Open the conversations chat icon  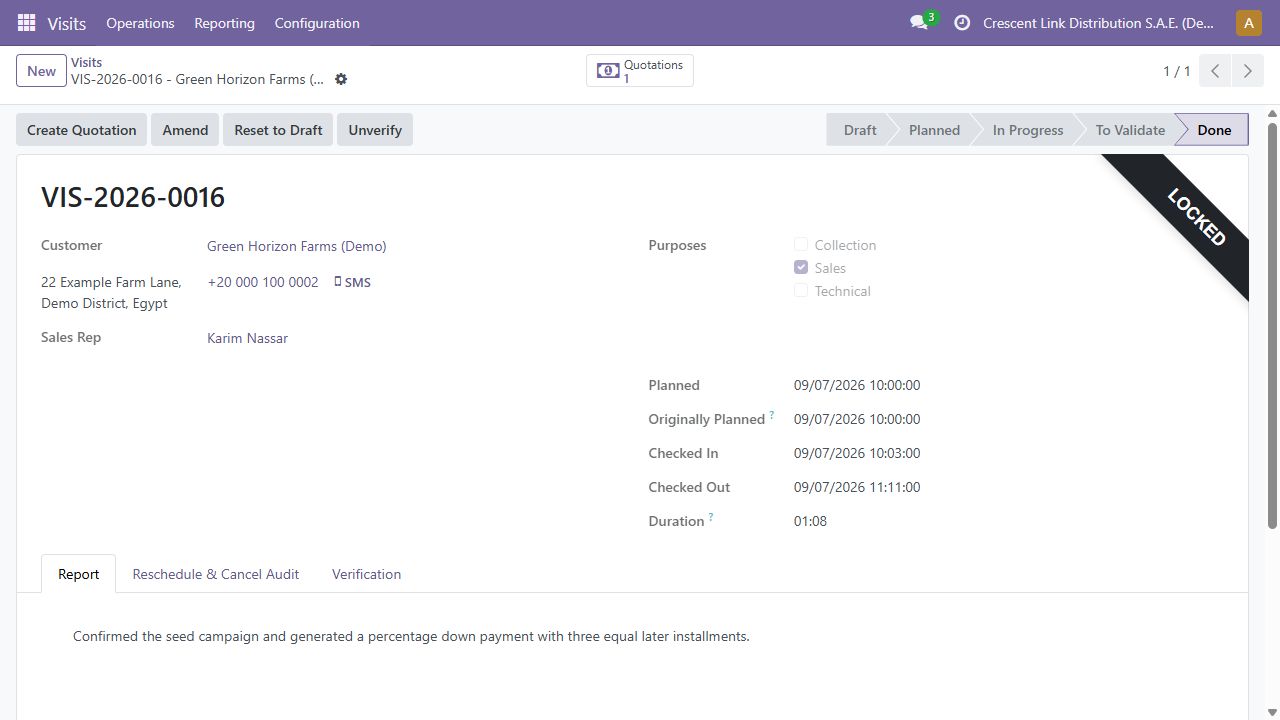tap(919, 23)
